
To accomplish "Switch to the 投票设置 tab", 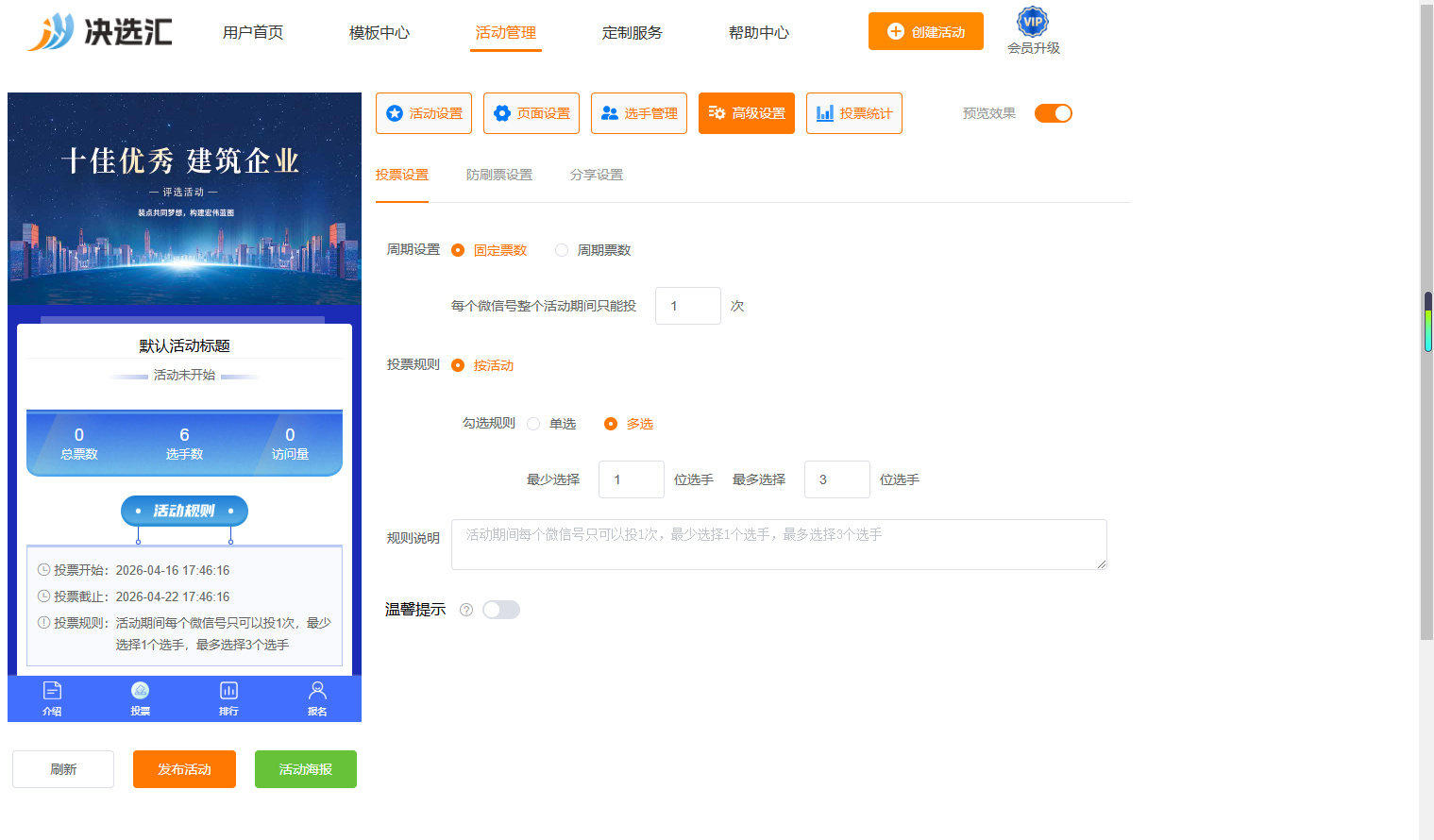I will [402, 175].
